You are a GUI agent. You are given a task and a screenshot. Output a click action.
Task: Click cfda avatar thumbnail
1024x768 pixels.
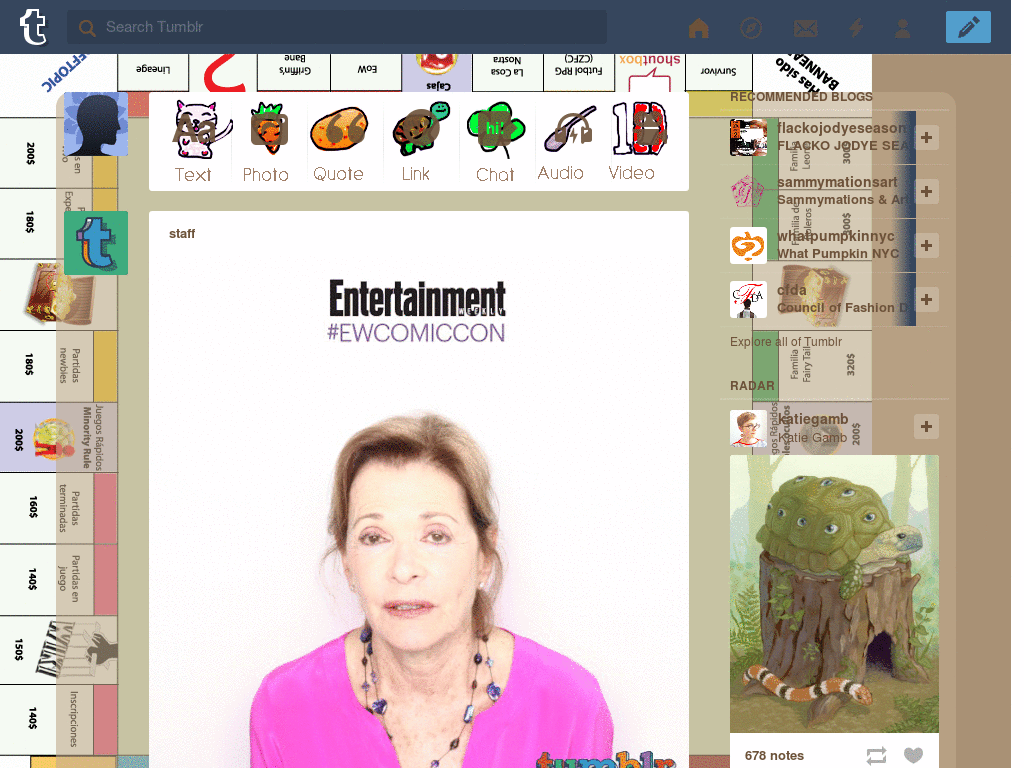(x=748, y=299)
